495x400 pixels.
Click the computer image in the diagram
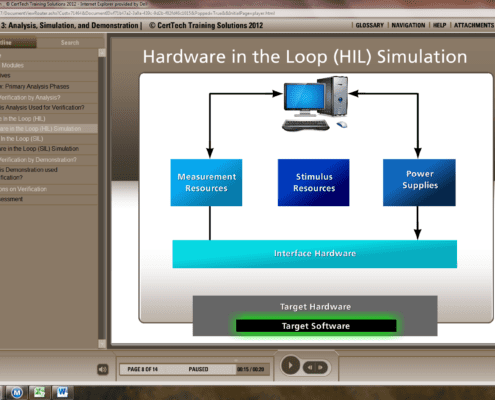(315, 103)
